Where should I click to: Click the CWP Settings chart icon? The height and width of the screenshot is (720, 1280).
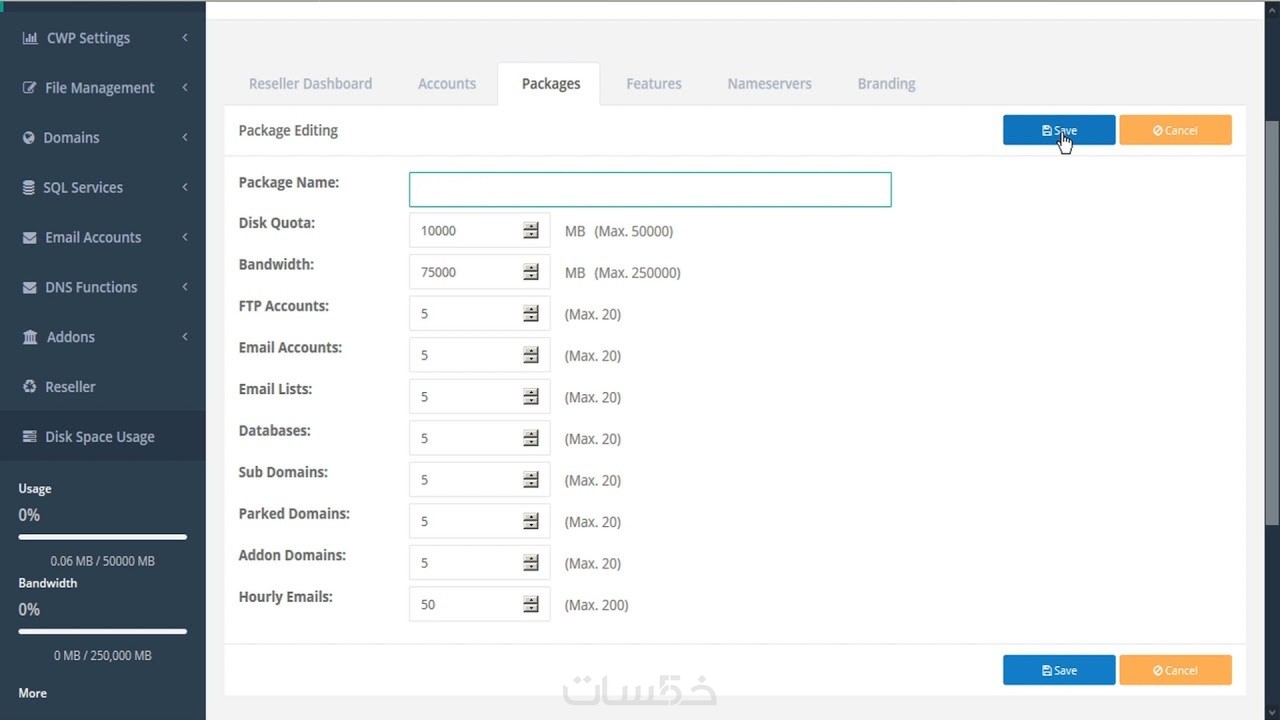coord(30,38)
